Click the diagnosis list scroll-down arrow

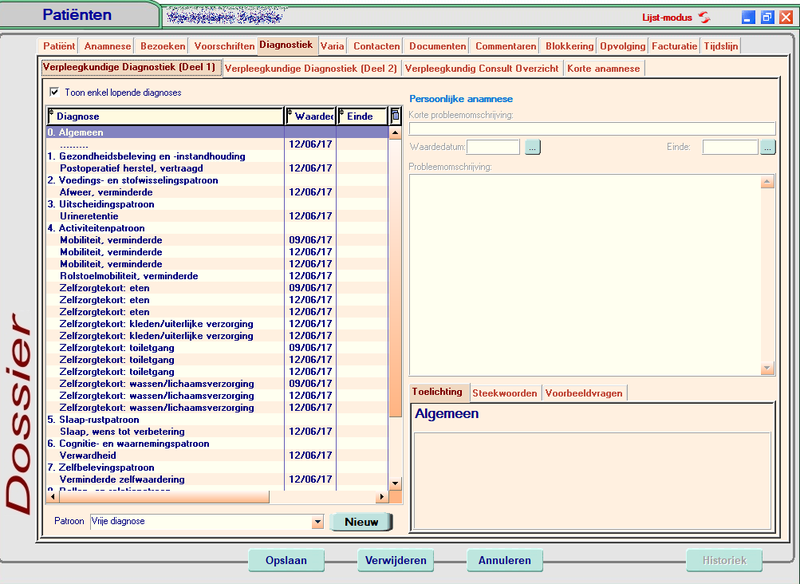[x=395, y=483]
